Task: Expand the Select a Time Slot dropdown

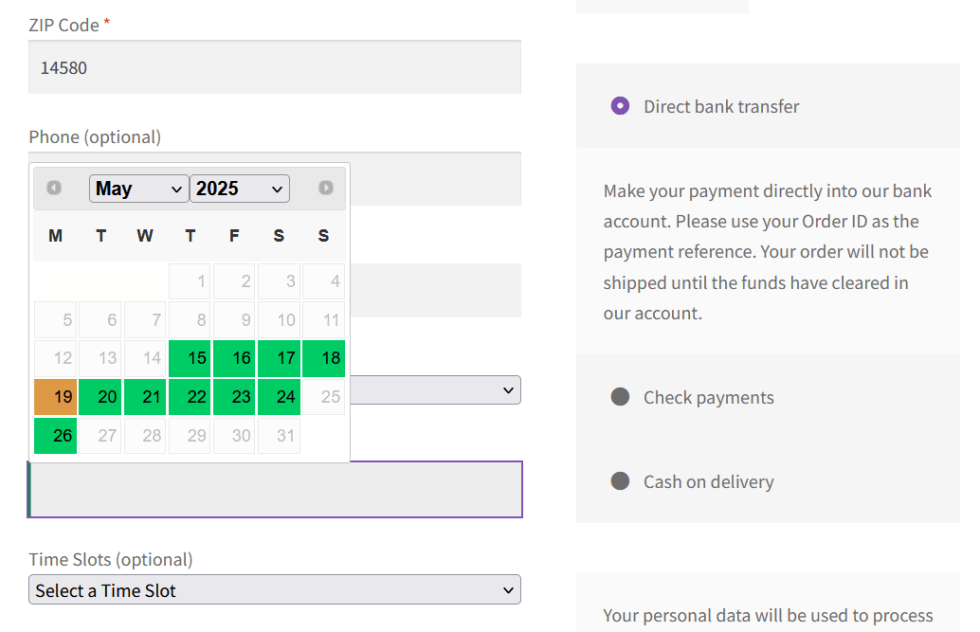Action: click(274, 590)
